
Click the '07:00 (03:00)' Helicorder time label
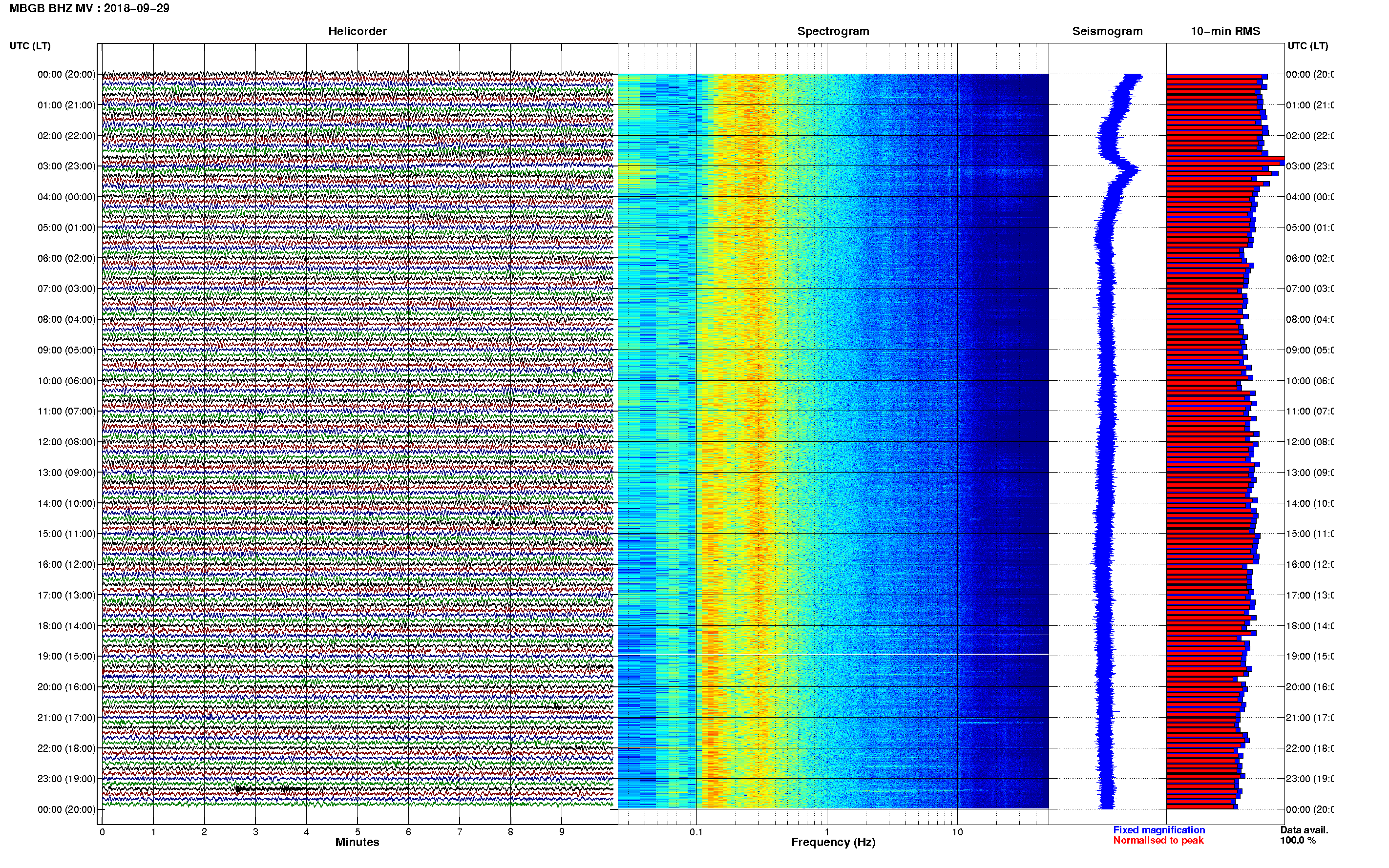coord(66,288)
